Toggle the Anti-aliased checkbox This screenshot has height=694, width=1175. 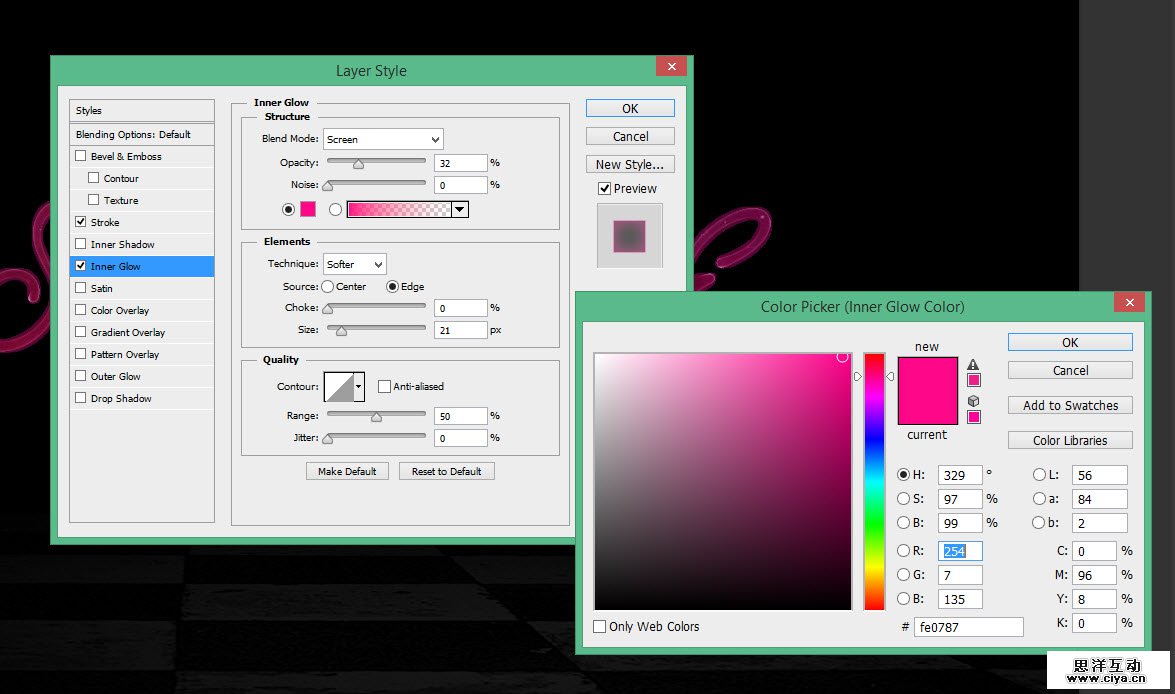click(x=384, y=386)
